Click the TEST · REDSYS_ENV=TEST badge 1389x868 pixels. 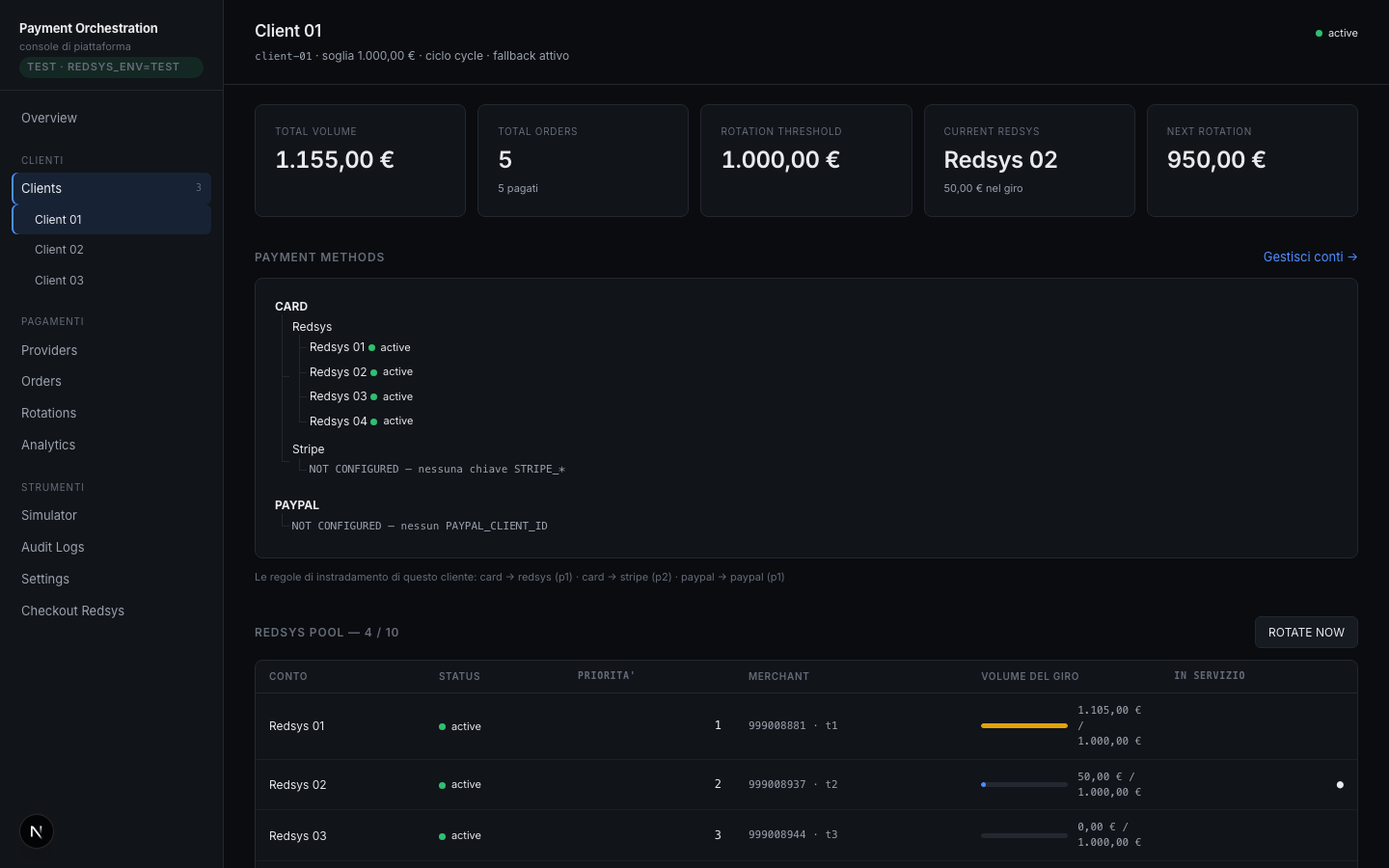(111, 67)
